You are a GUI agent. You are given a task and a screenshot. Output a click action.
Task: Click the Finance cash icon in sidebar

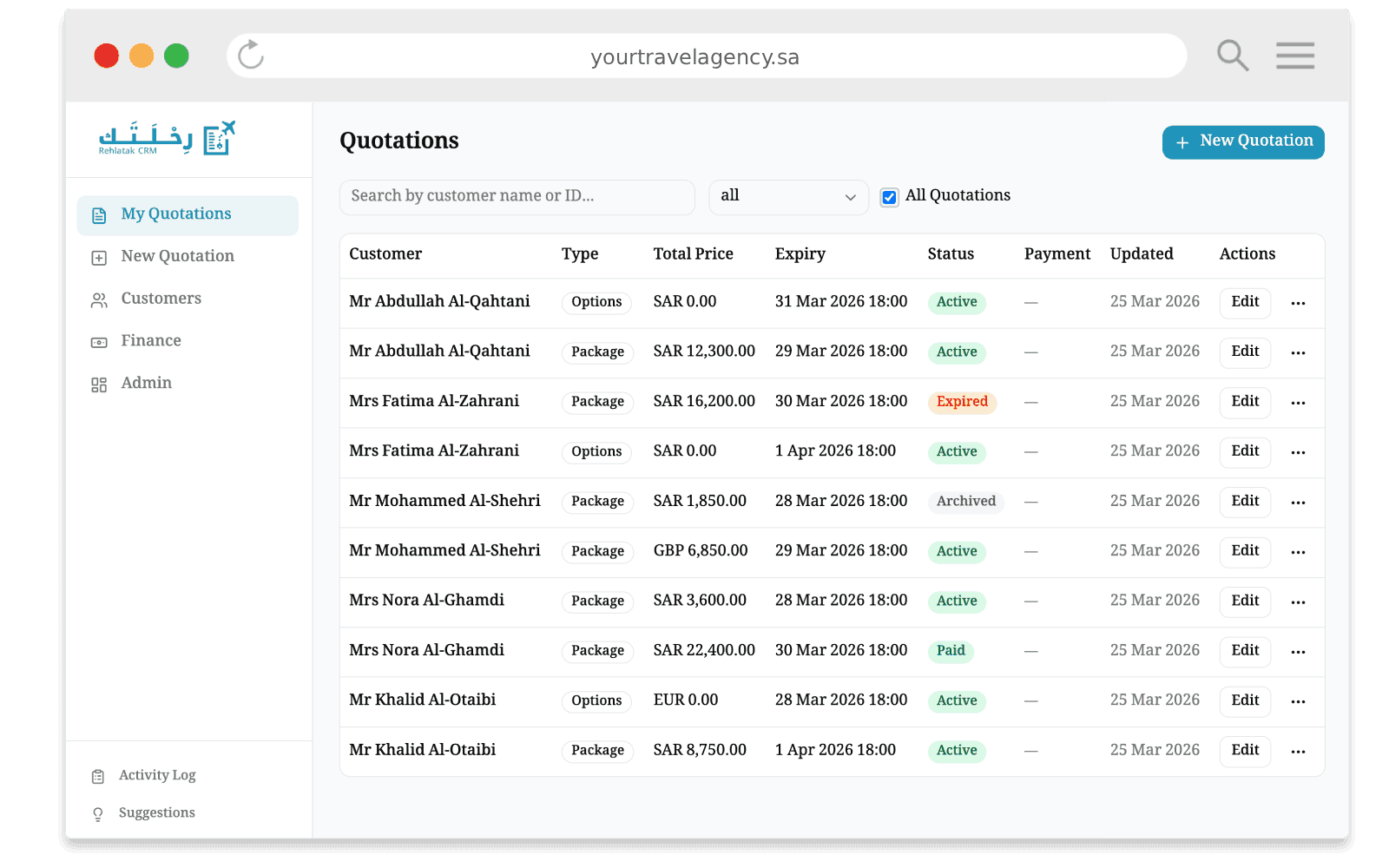[x=99, y=342]
